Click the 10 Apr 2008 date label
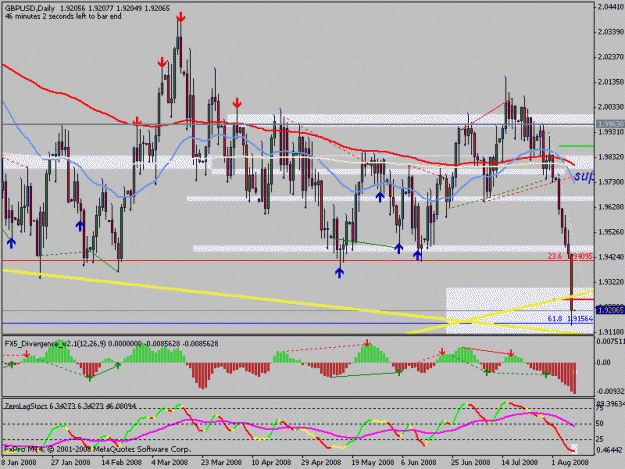This screenshot has width=625, height=469. coord(271,462)
